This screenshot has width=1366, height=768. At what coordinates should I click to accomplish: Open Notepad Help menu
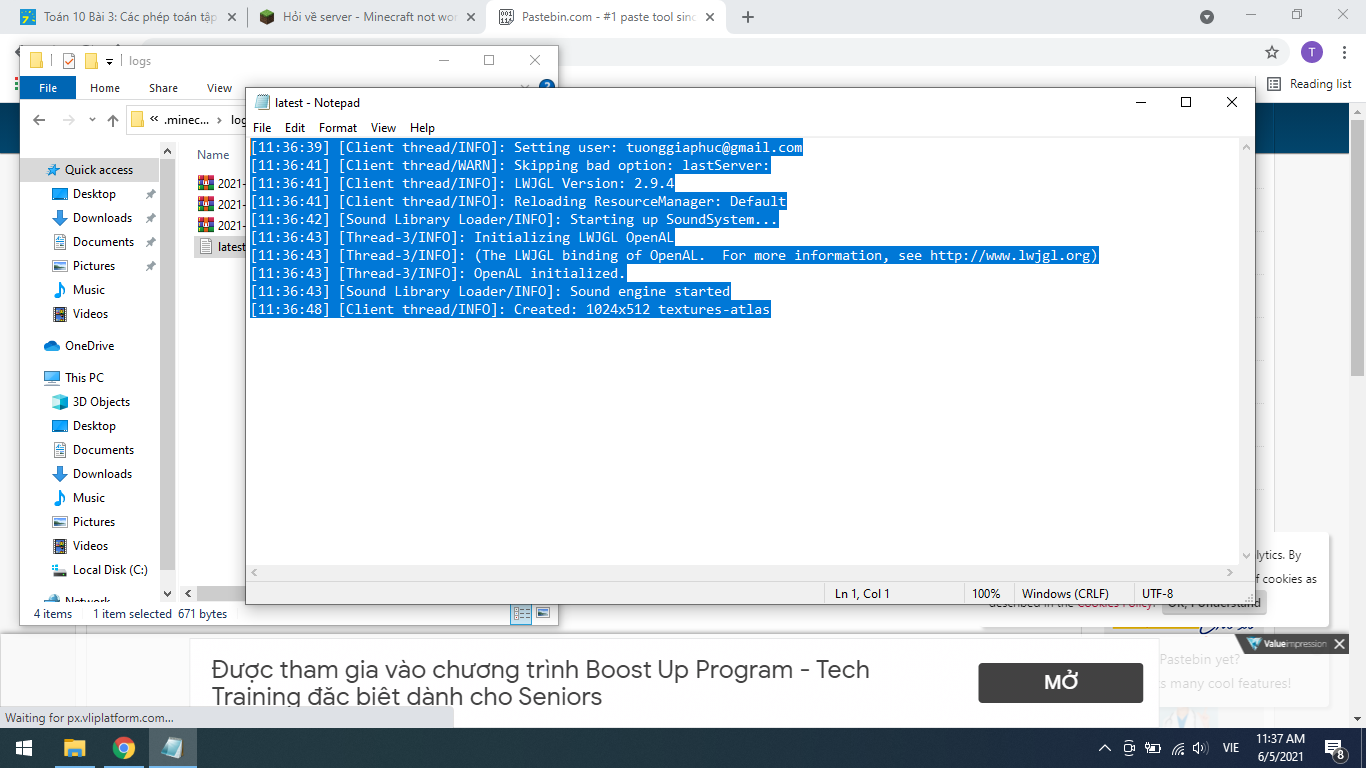pyautogui.click(x=423, y=128)
